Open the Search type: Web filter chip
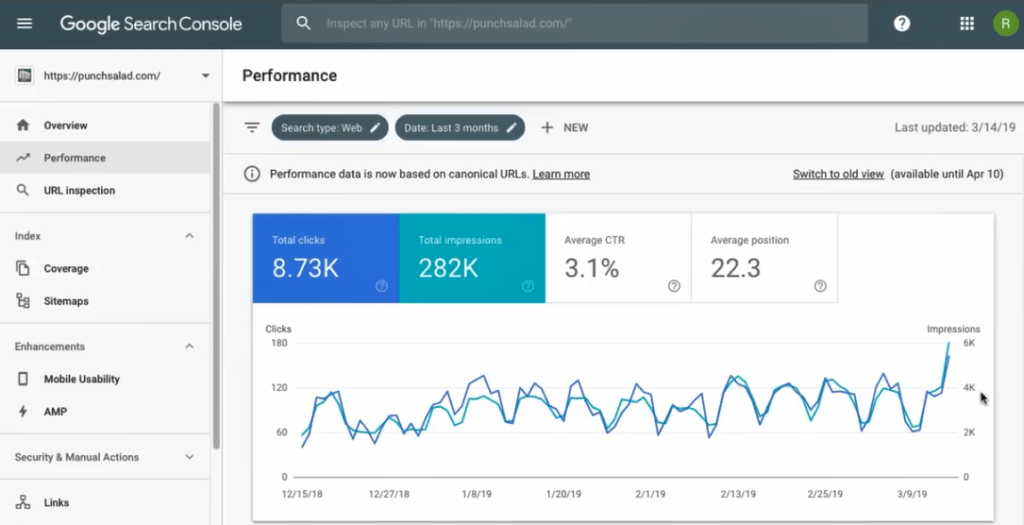This screenshot has height=525, width=1024. point(330,128)
